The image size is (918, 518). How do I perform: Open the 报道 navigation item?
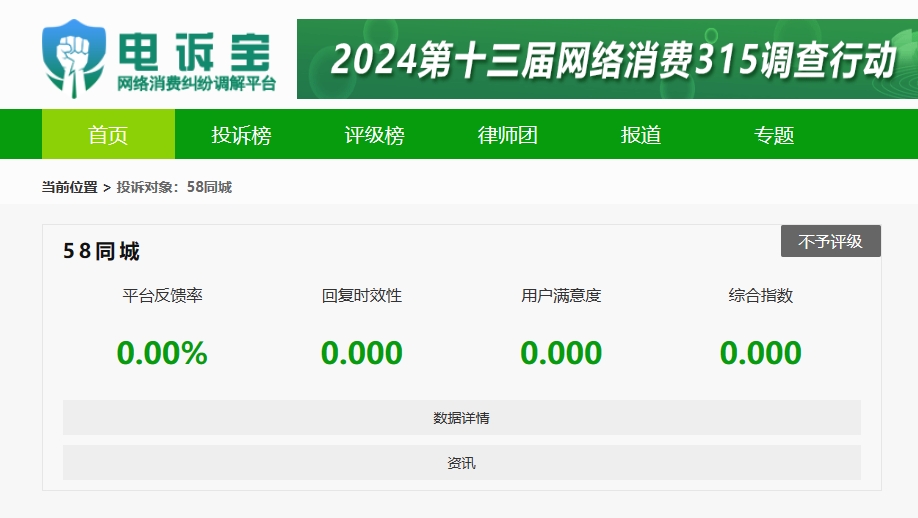tap(640, 135)
